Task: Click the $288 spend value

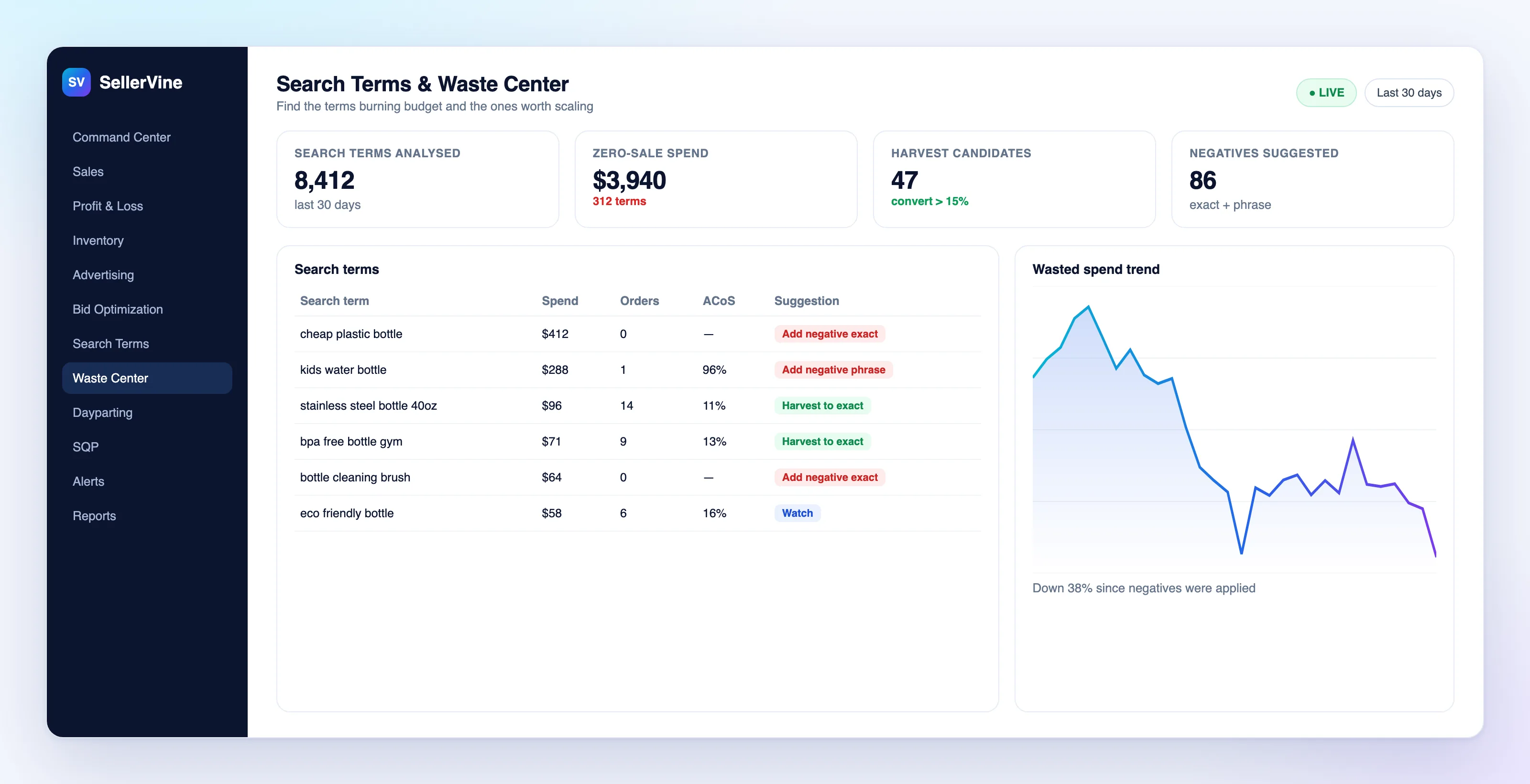Action: [555, 370]
